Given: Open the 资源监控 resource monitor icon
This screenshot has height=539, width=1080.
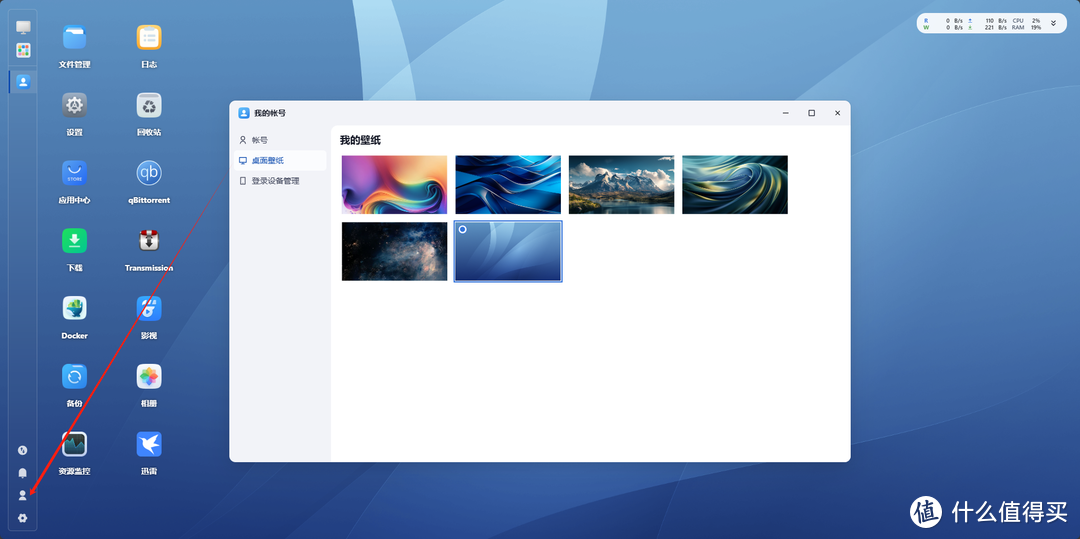Looking at the screenshot, I should click(x=74, y=444).
